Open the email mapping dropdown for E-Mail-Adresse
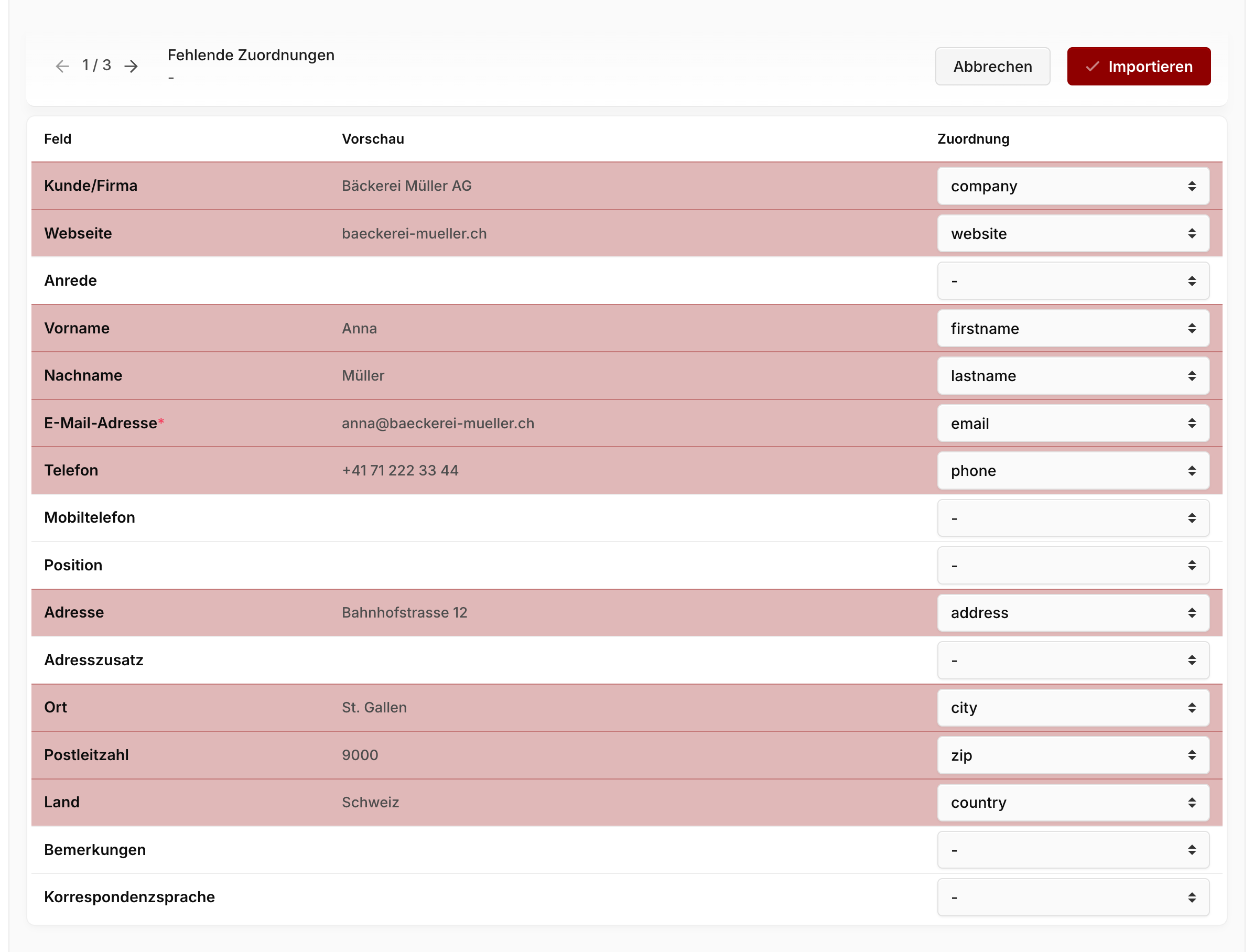 tap(1073, 423)
